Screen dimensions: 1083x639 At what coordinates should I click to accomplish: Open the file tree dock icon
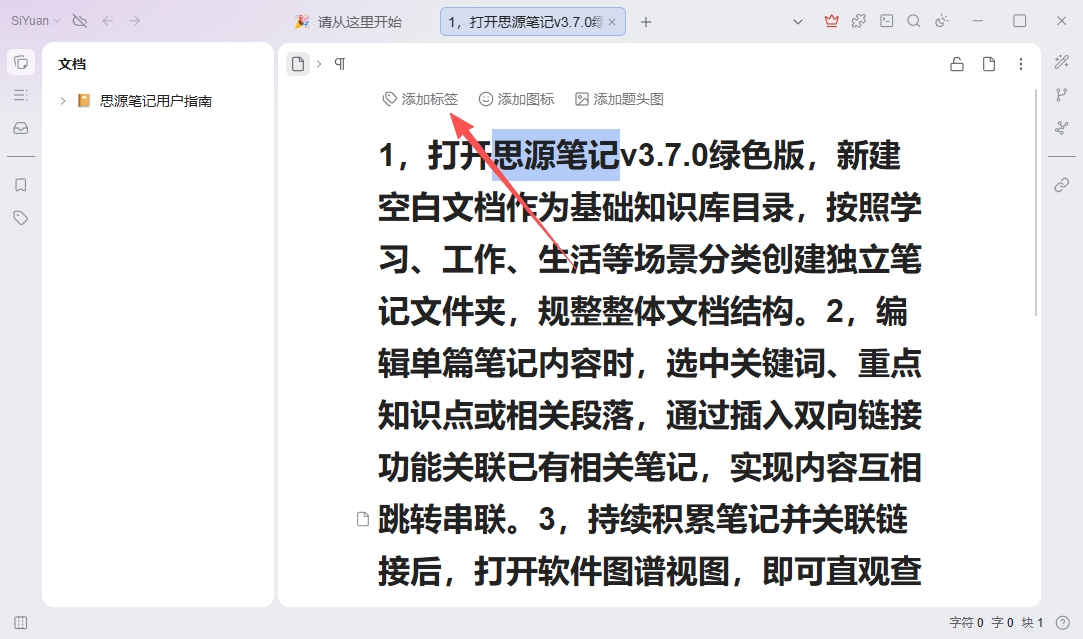(21, 63)
